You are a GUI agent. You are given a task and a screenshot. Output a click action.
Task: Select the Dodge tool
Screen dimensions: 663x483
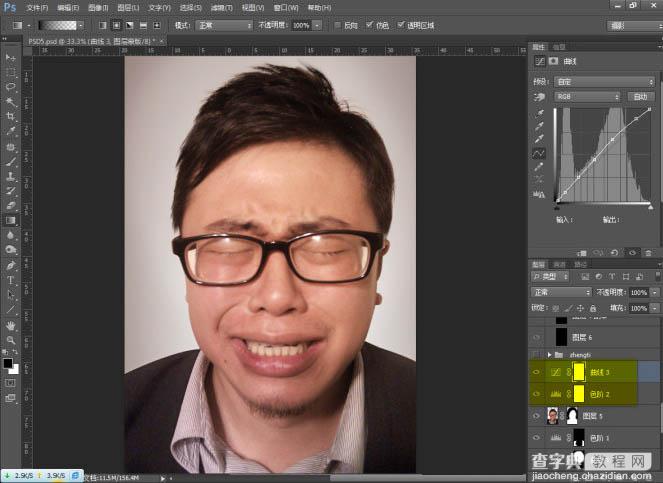pos(11,250)
